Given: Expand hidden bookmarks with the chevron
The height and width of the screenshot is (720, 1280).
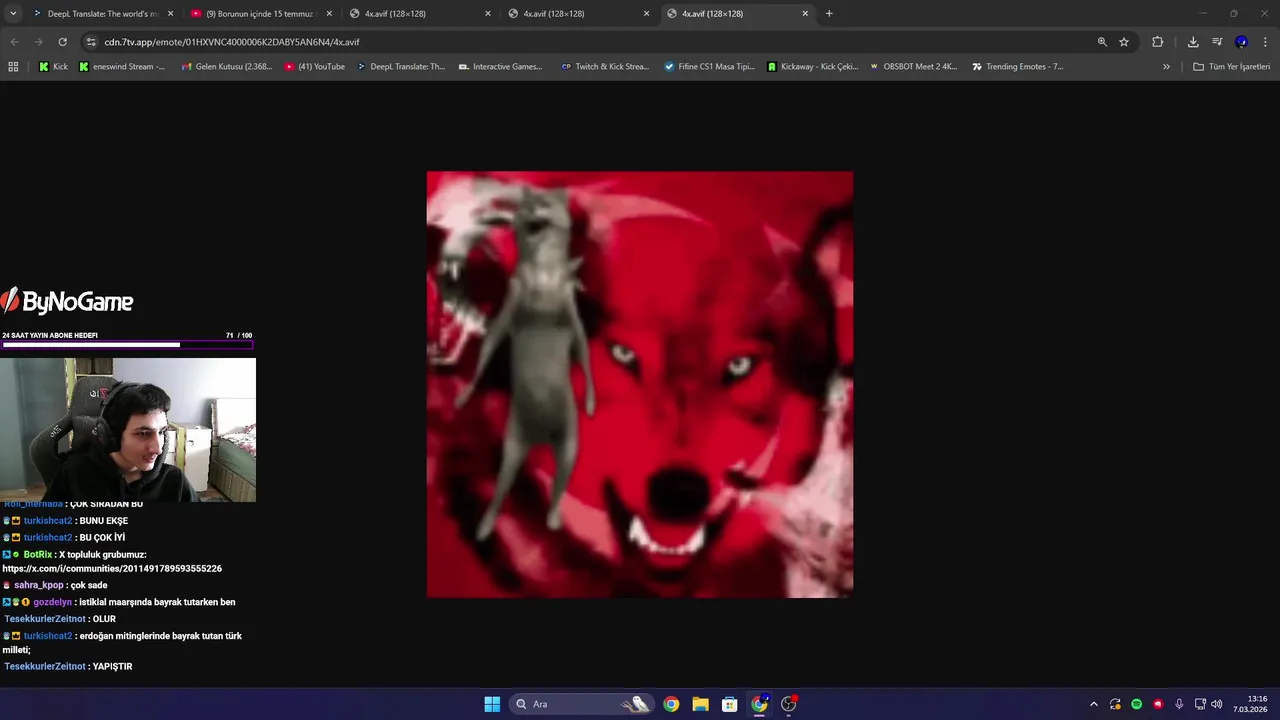Looking at the screenshot, I should tap(1166, 67).
